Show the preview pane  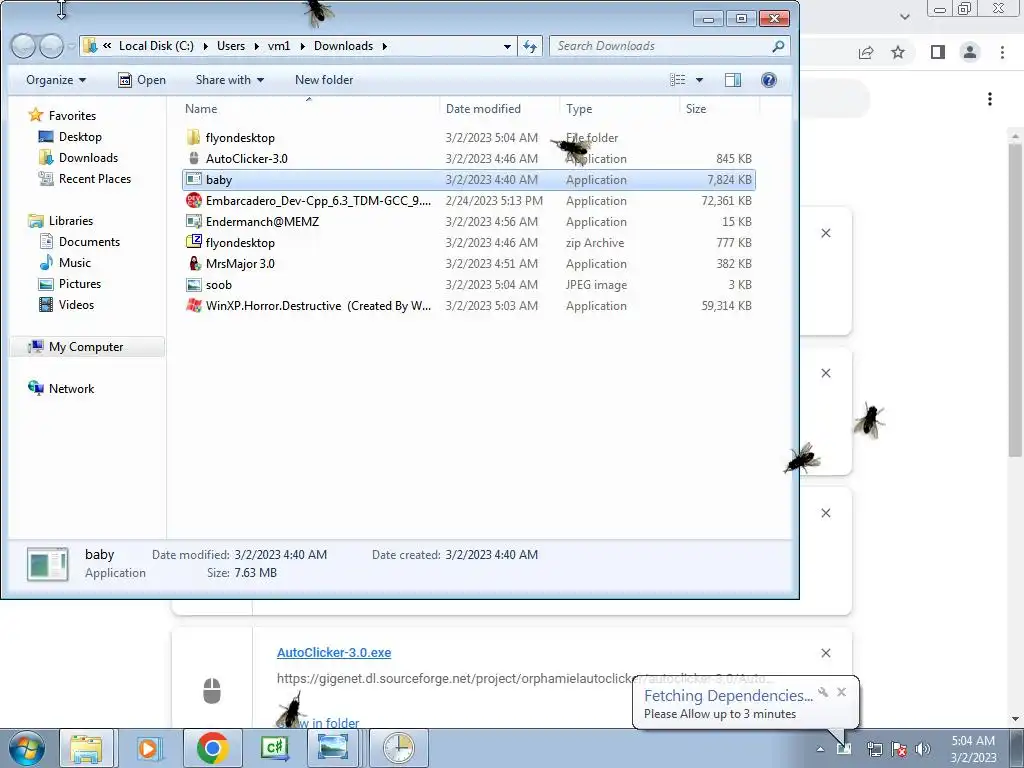coord(733,80)
